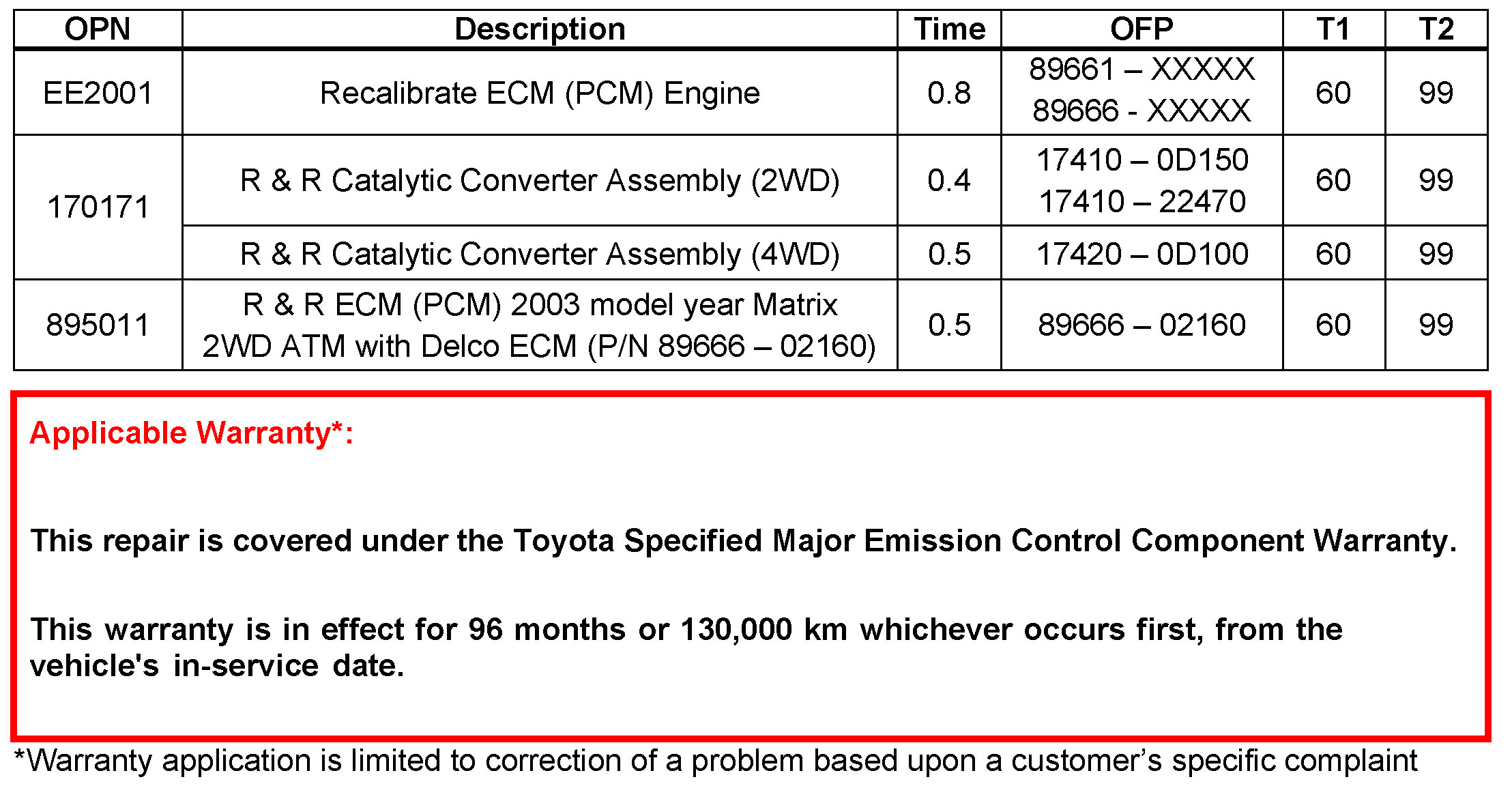Click the Description column header

pyautogui.click(x=540, y=29)
